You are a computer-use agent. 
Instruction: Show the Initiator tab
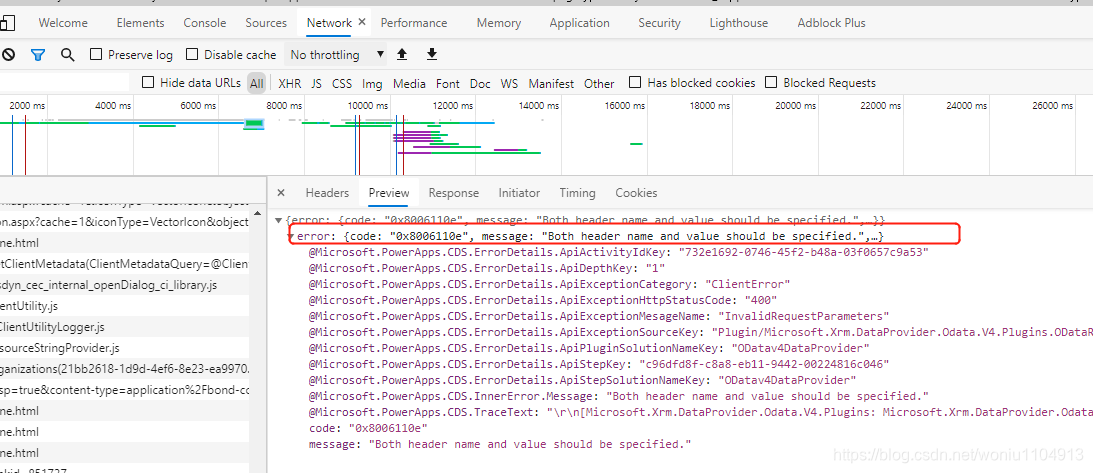pos(519,193)
